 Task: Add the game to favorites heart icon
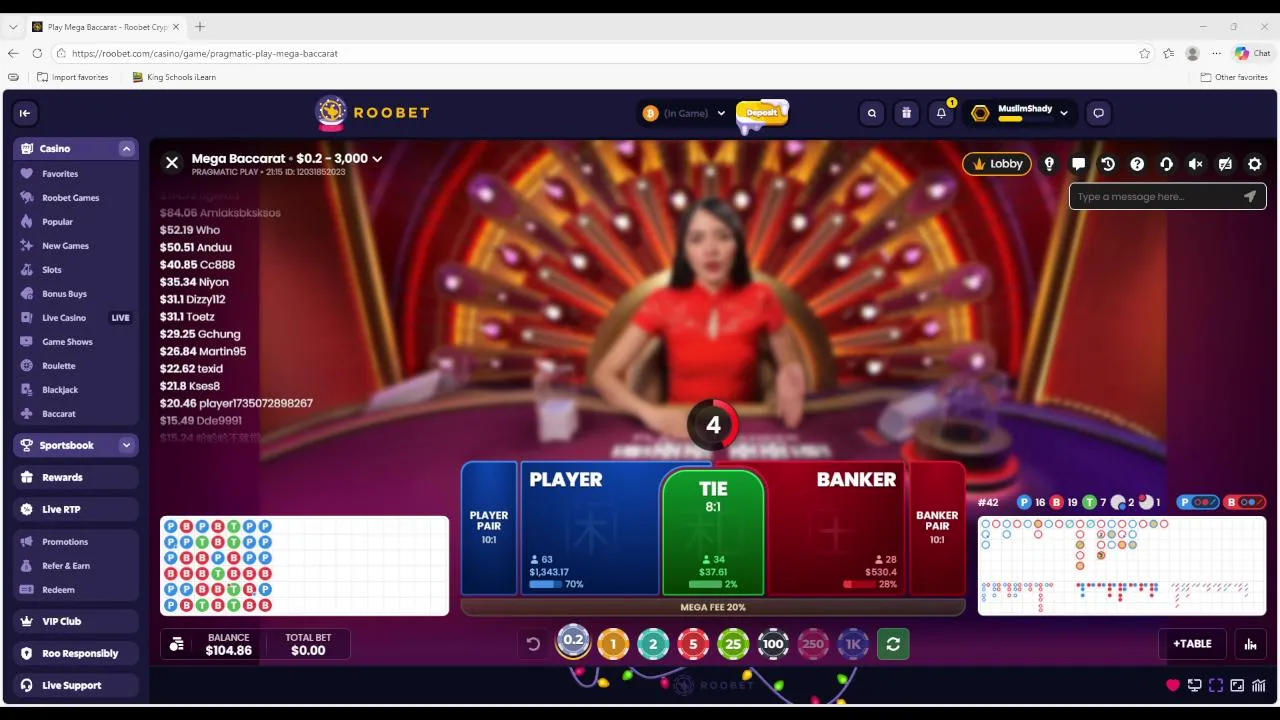[1173, 685]
